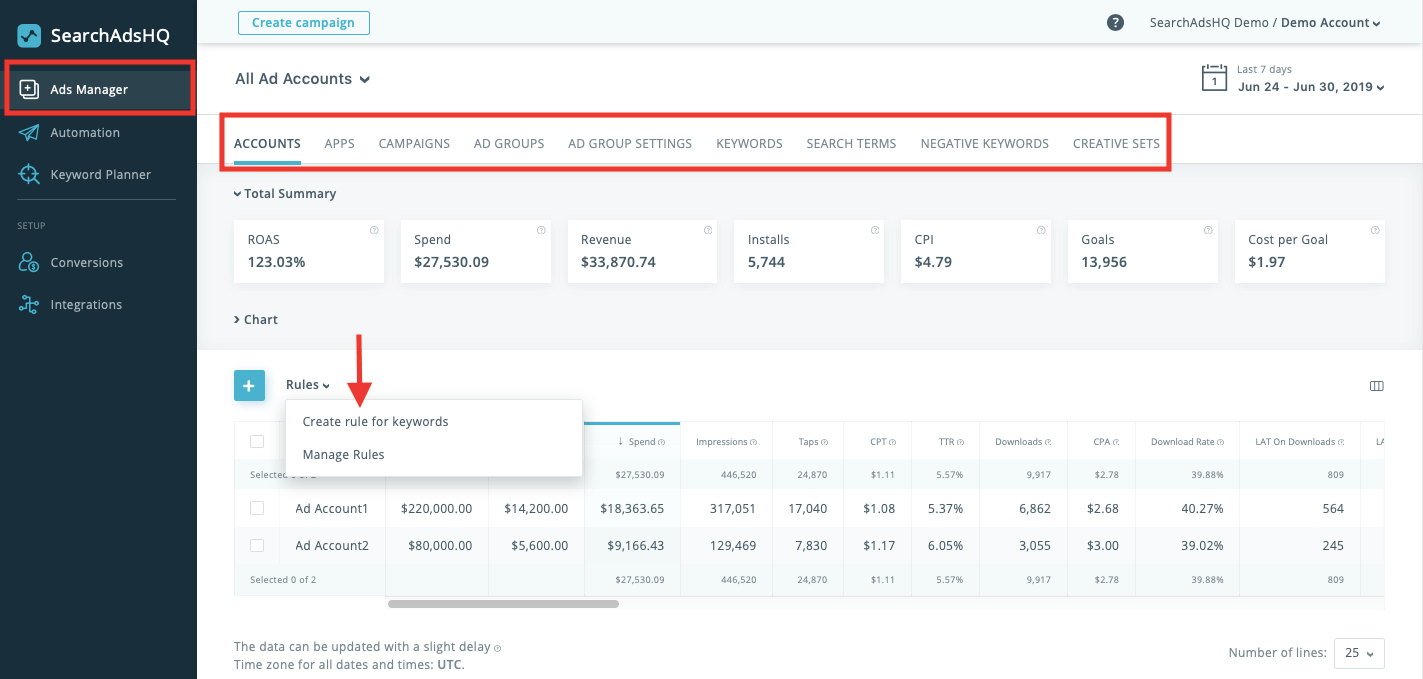Expand the Chart section
This screenshot has height=679, width=1423.
click(x=256, y=319)
